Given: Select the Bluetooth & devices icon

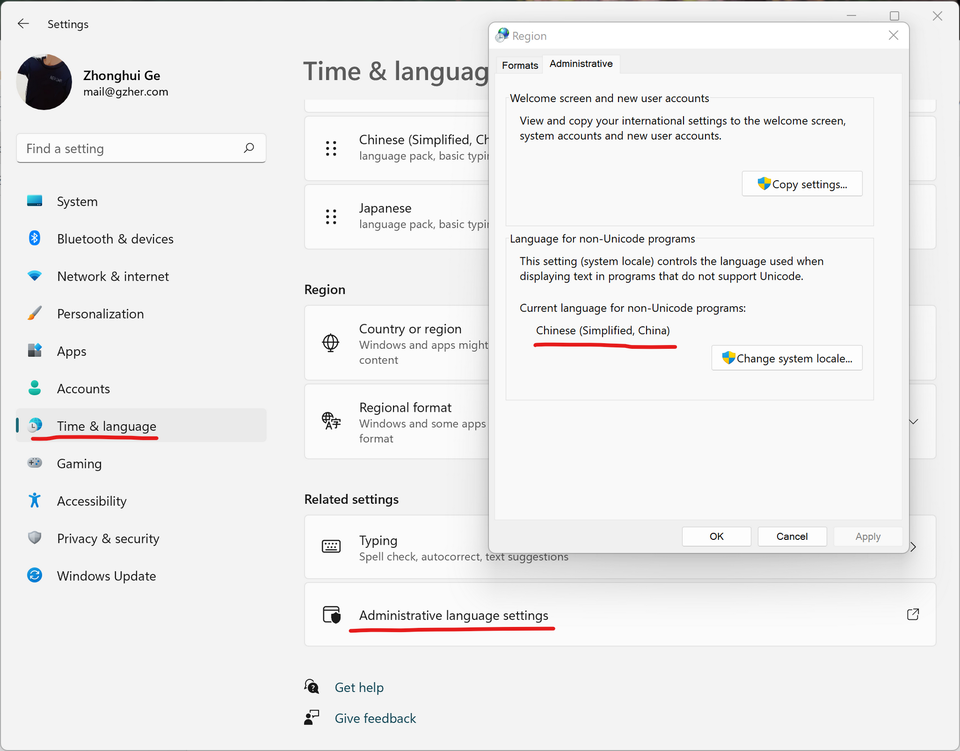Looking at the screenshot, I should [x=35, y=239].
